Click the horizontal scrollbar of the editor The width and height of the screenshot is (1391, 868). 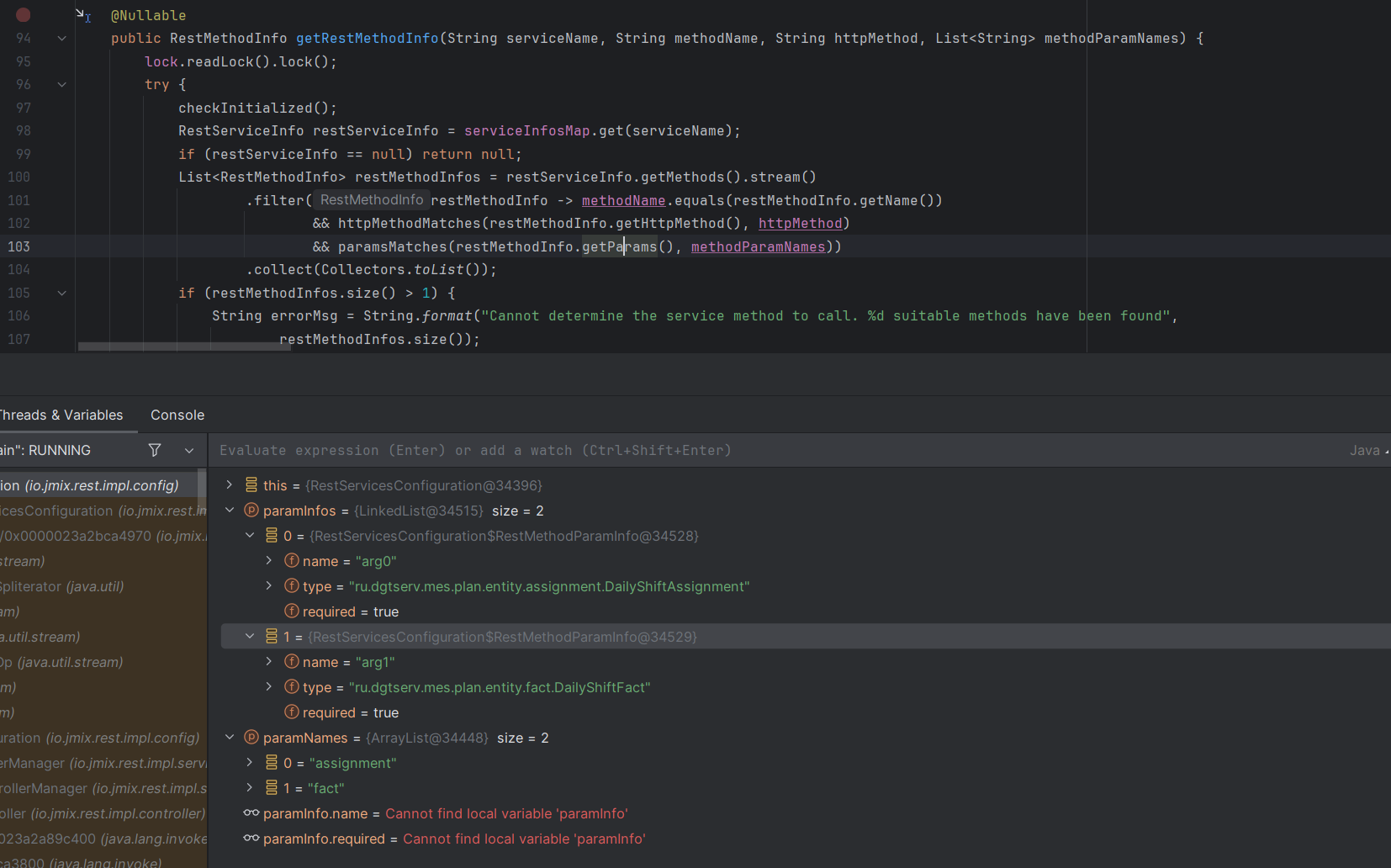(184, 347)
